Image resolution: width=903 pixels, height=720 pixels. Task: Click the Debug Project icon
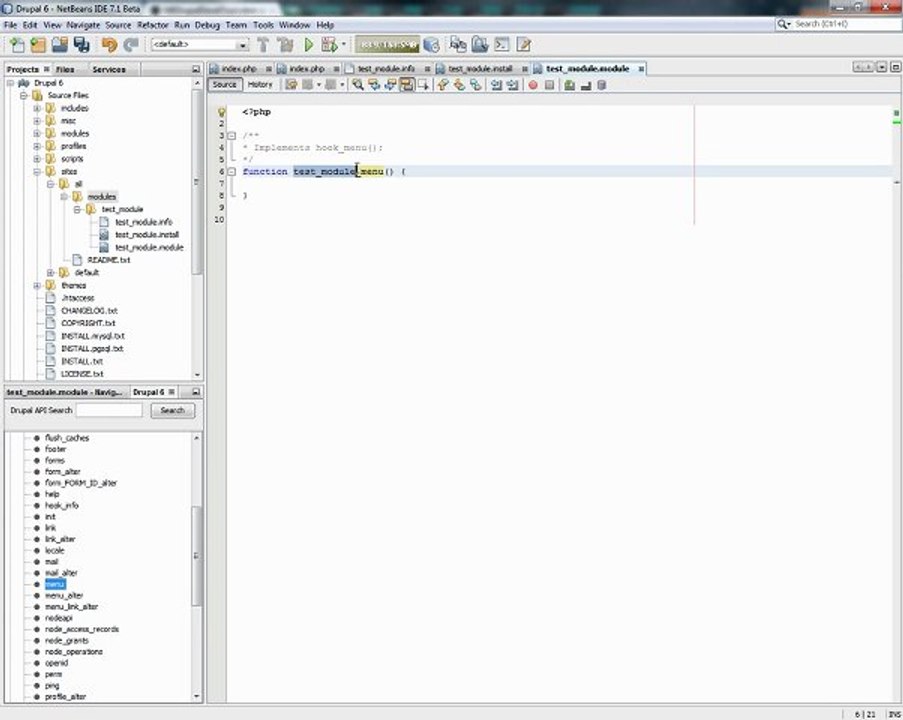tap(329, 44)
